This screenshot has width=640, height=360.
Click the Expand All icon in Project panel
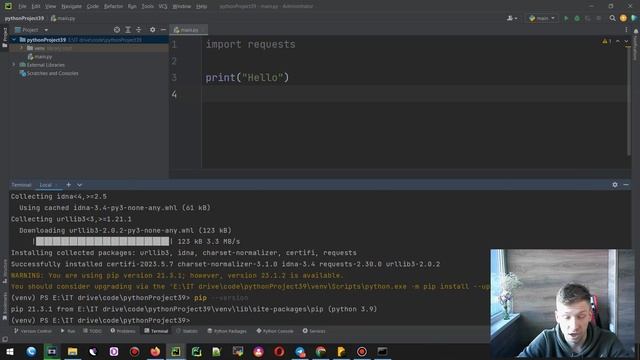128,30
